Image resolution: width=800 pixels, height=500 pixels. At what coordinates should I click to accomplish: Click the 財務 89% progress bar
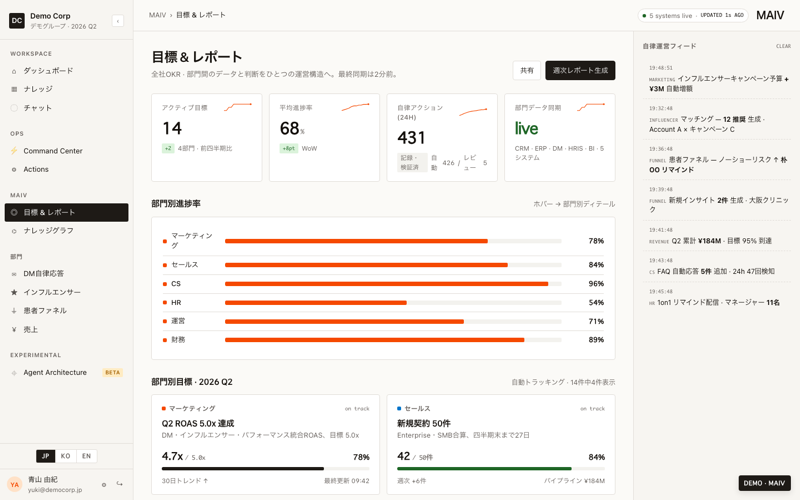coord(393,340)
